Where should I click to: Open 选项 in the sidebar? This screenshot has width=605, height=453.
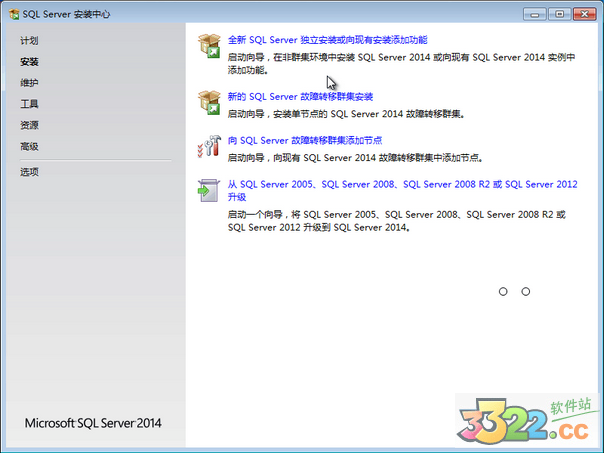29,172
